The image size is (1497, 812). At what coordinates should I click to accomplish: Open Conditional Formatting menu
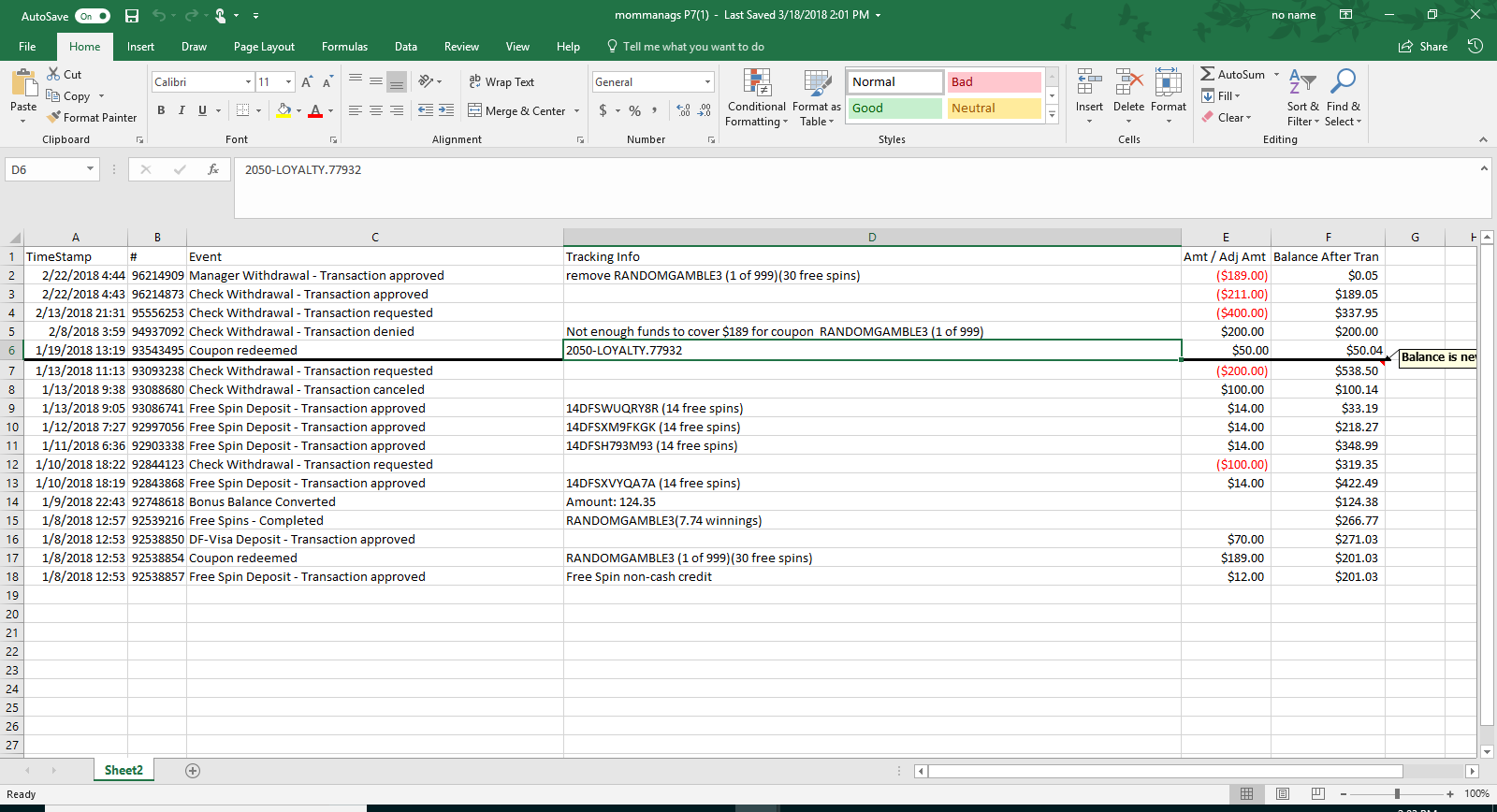coord(757,98)
